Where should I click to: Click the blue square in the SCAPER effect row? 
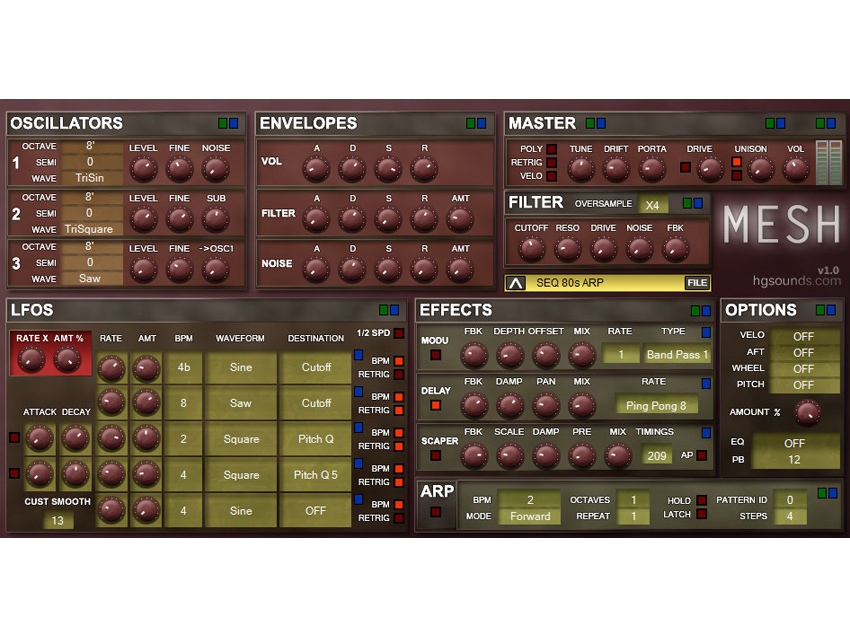(x=706, y=433)
